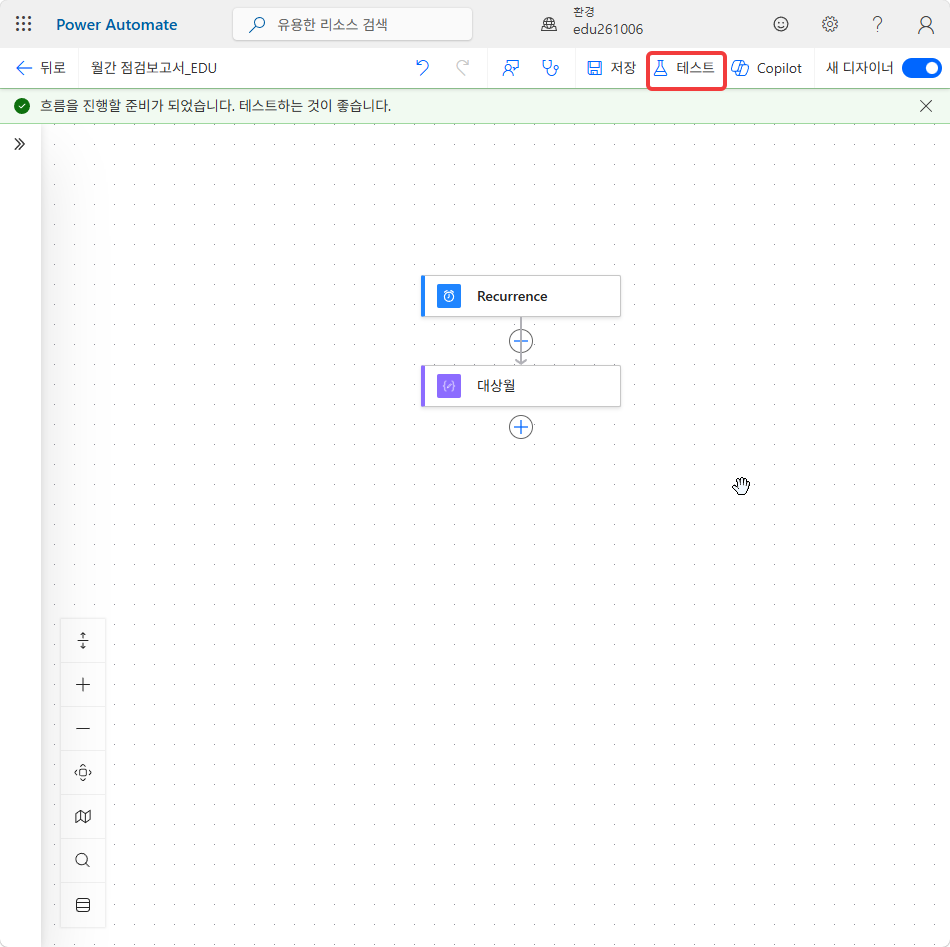Open the feedback person-chat icon
The height and width of the screenshot is (947, 950).
point(511,68)
